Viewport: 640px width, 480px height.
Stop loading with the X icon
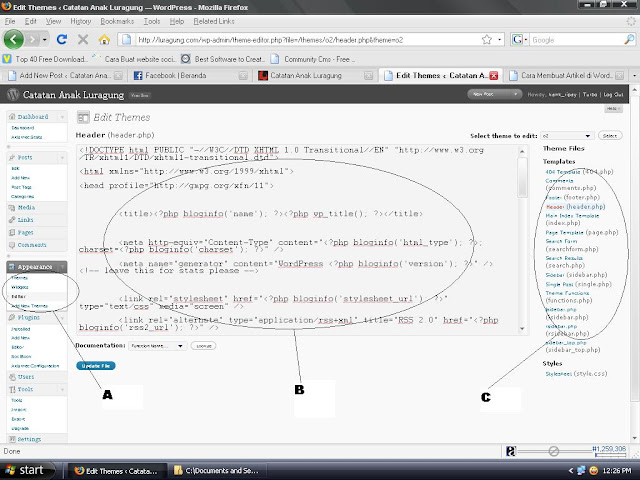click(x=83, y=40)
